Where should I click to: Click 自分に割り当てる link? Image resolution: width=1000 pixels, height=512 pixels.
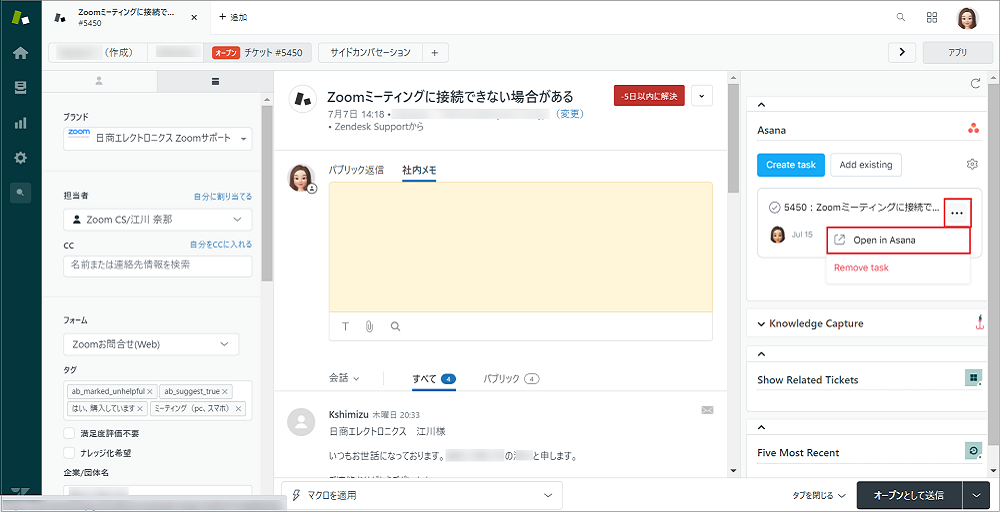point(223,196)
